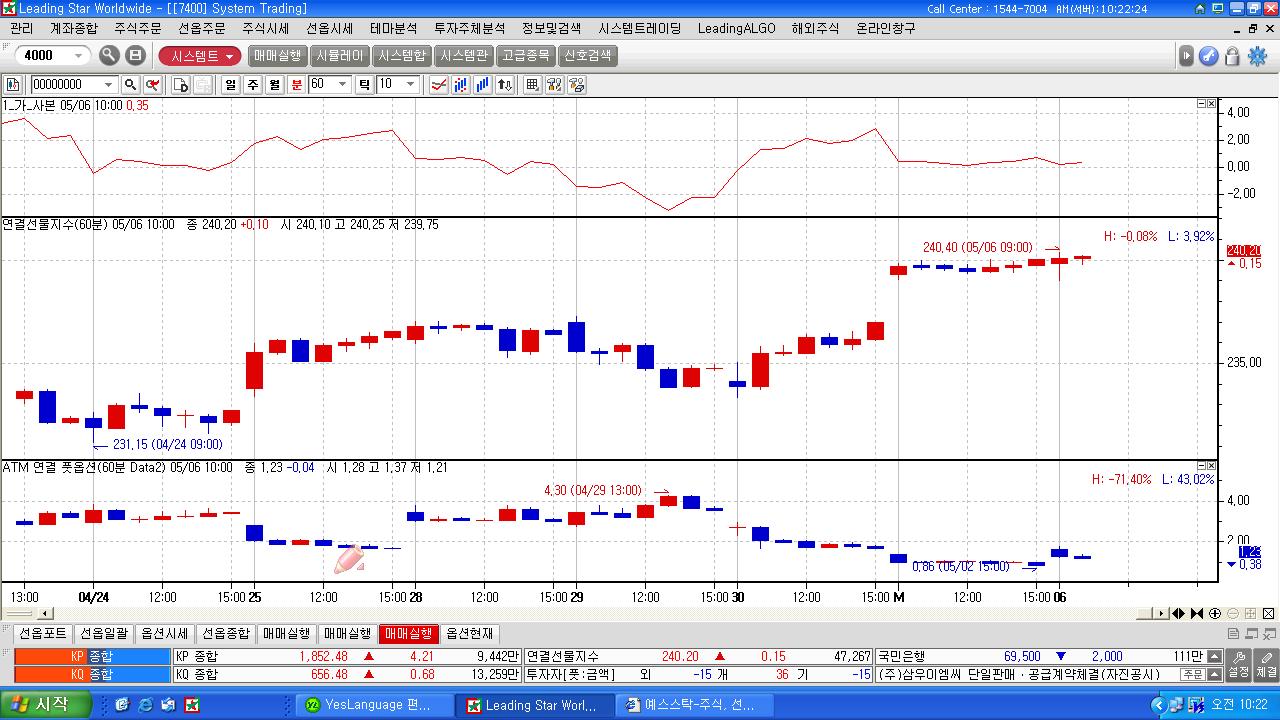Select the 틱 (tick) period toggle

coord(364,85)
